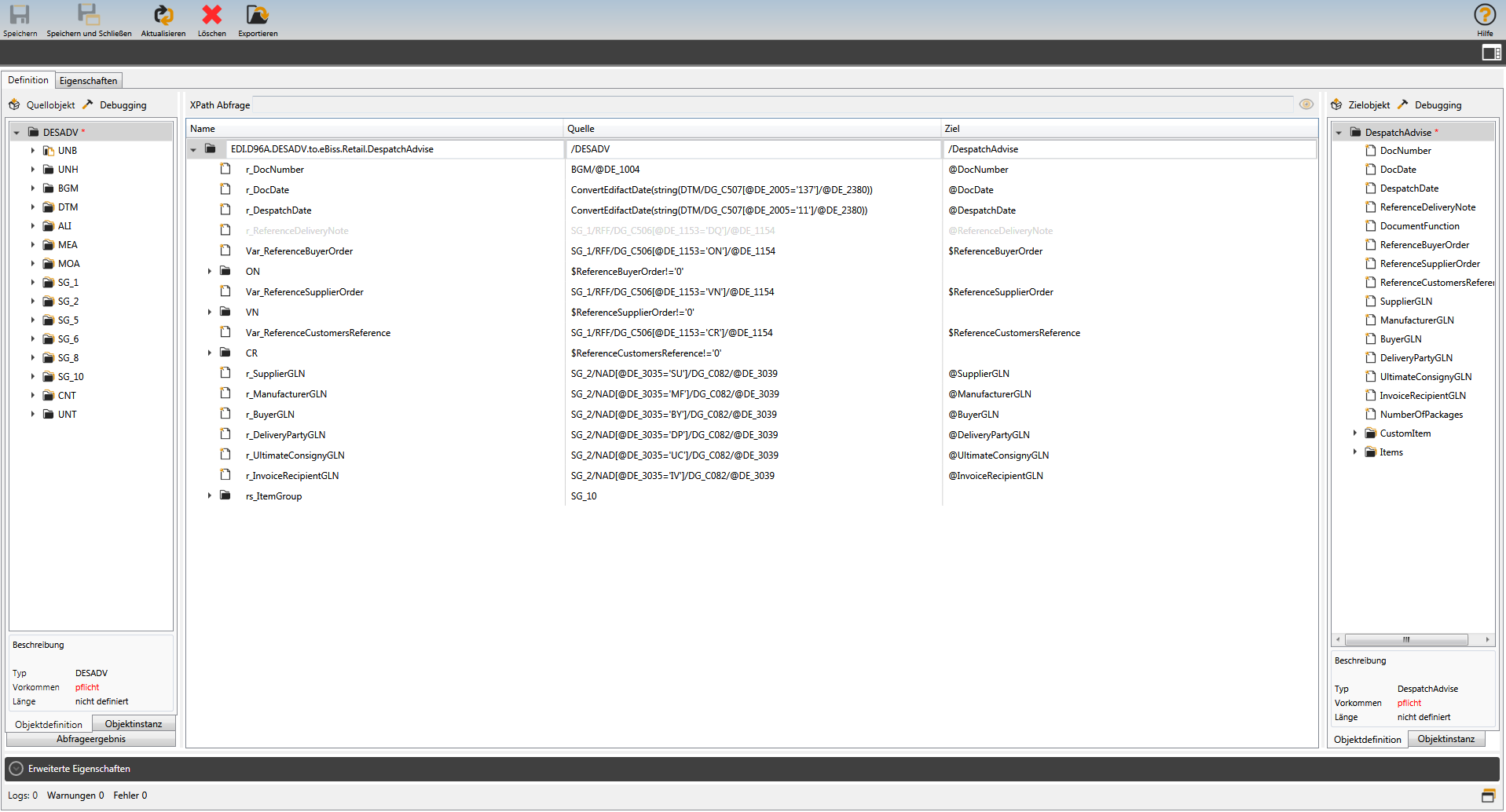Click the panel layout icon top right
This screenshot has height=812, width=1506.
pyautogui.click(x=1490, y=53)
